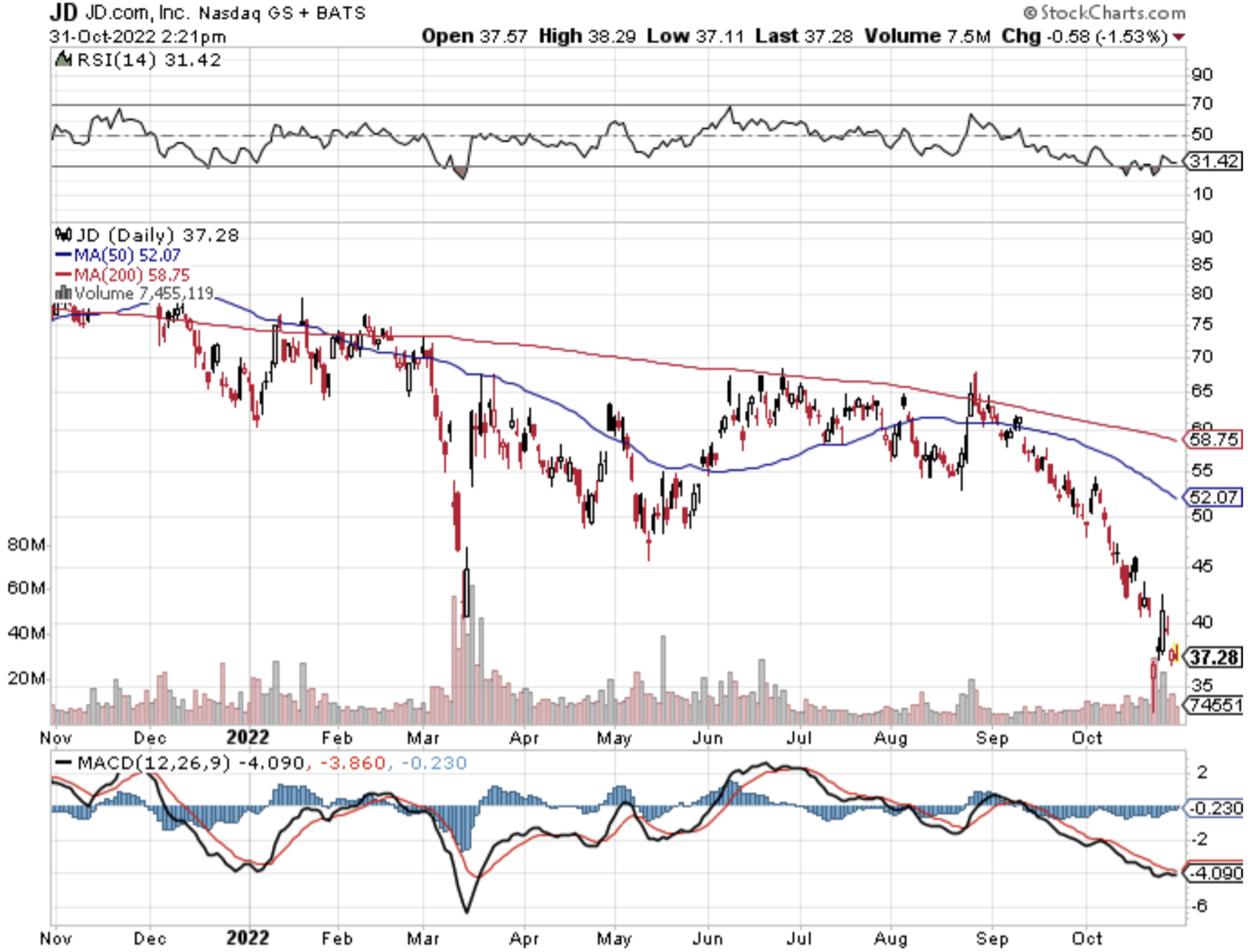Click the blue MA(50) legend line

[x=63, y=255]
